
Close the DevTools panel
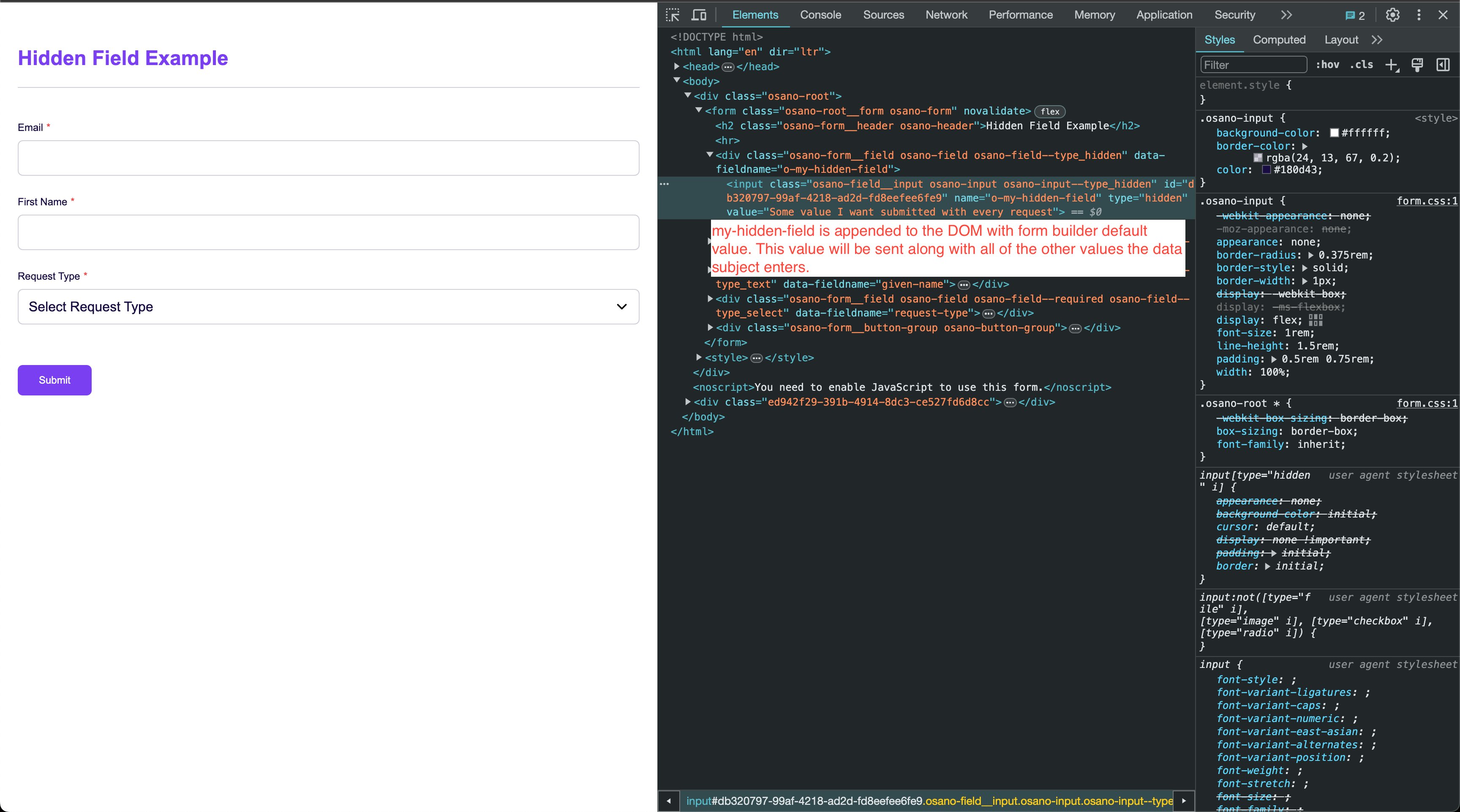point(1443,15)
